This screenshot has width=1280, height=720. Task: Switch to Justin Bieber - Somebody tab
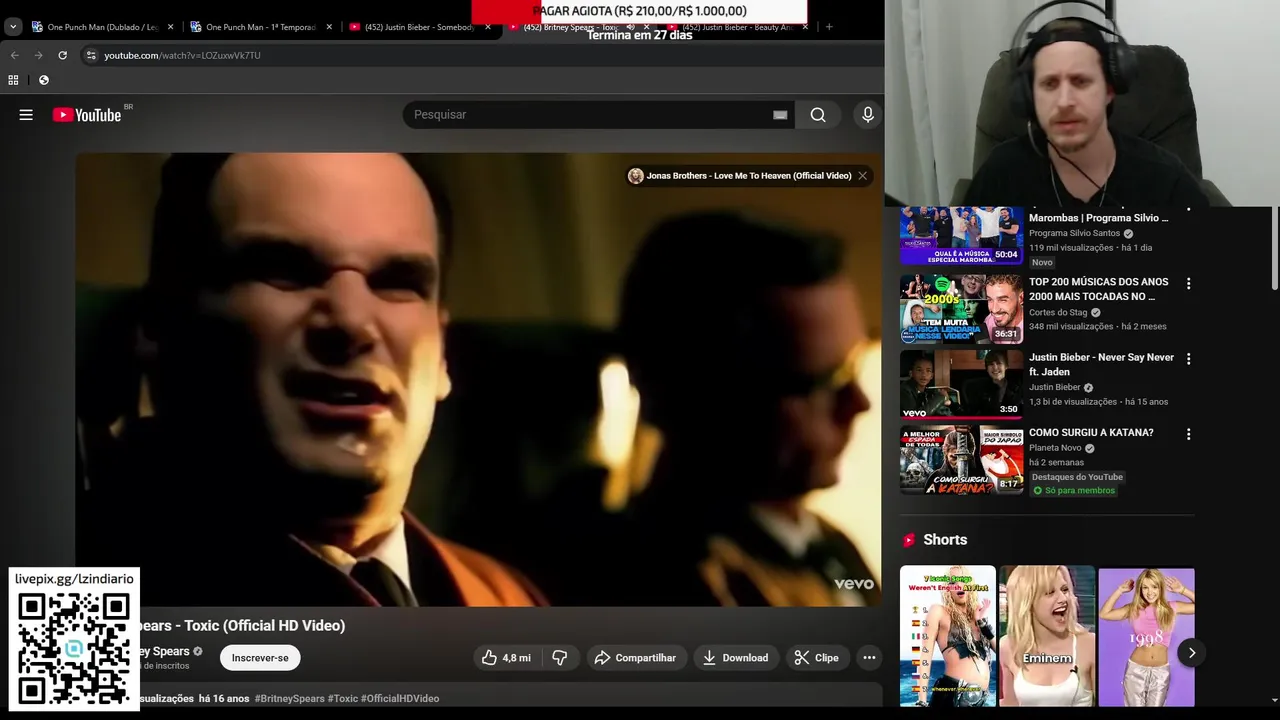[420, 27]
